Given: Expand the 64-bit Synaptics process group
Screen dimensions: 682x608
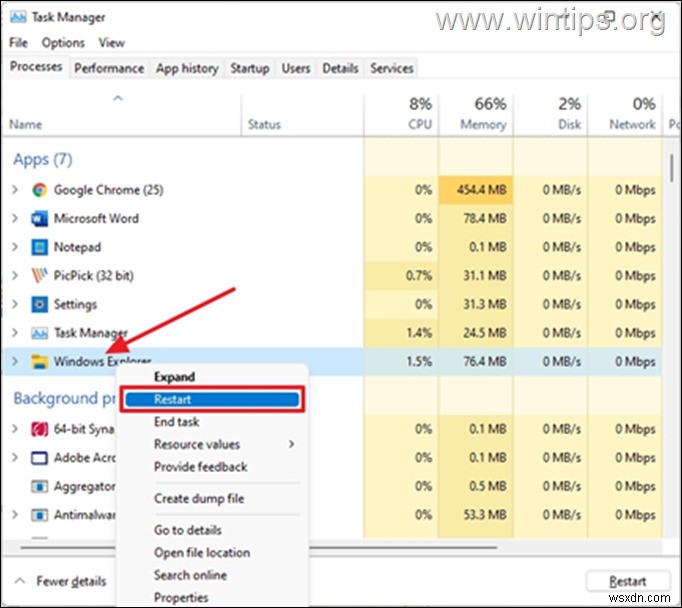Looking at the screenshot, I should [x=15, y=429].
